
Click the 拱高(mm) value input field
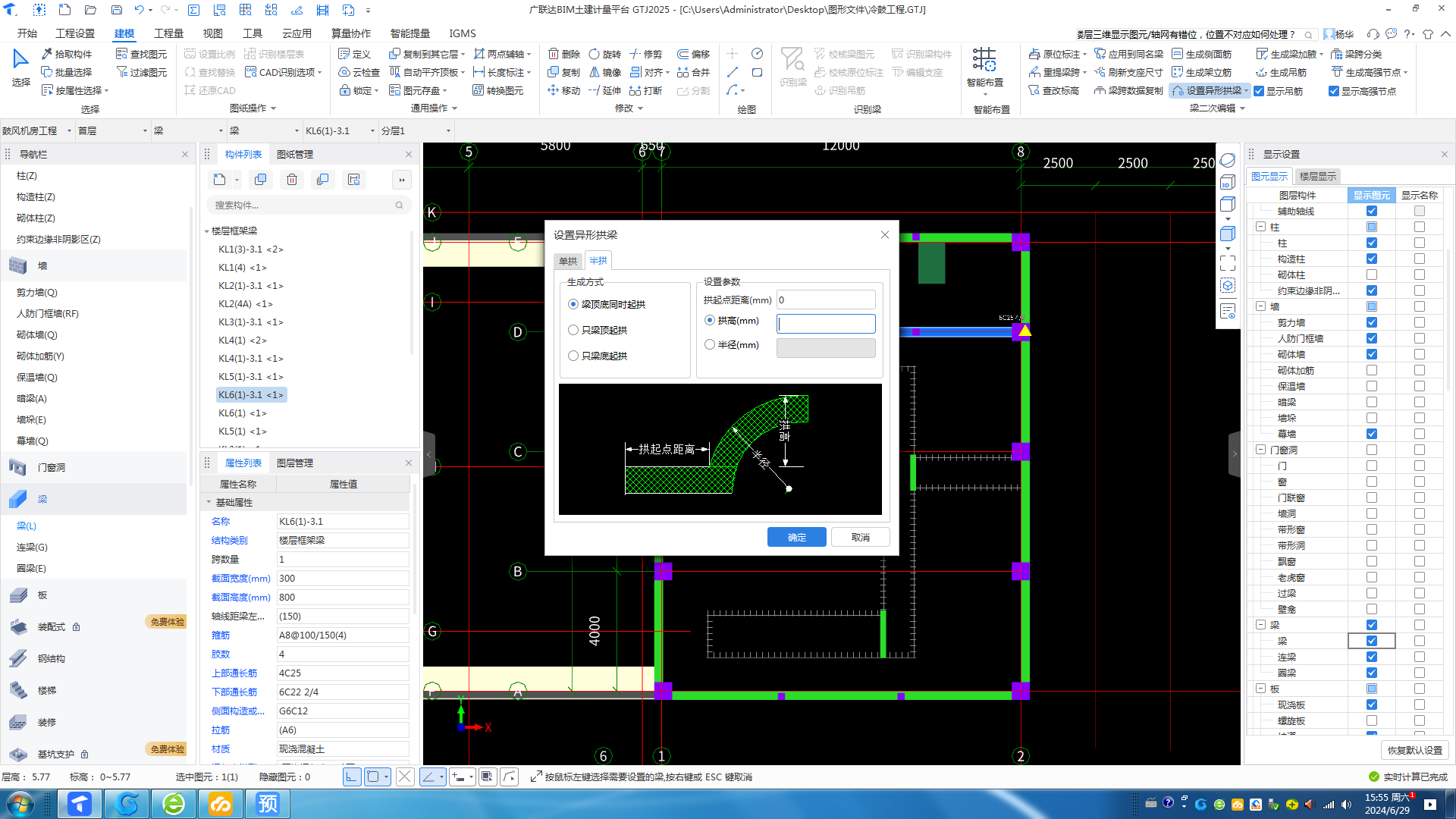click(826, 324)
